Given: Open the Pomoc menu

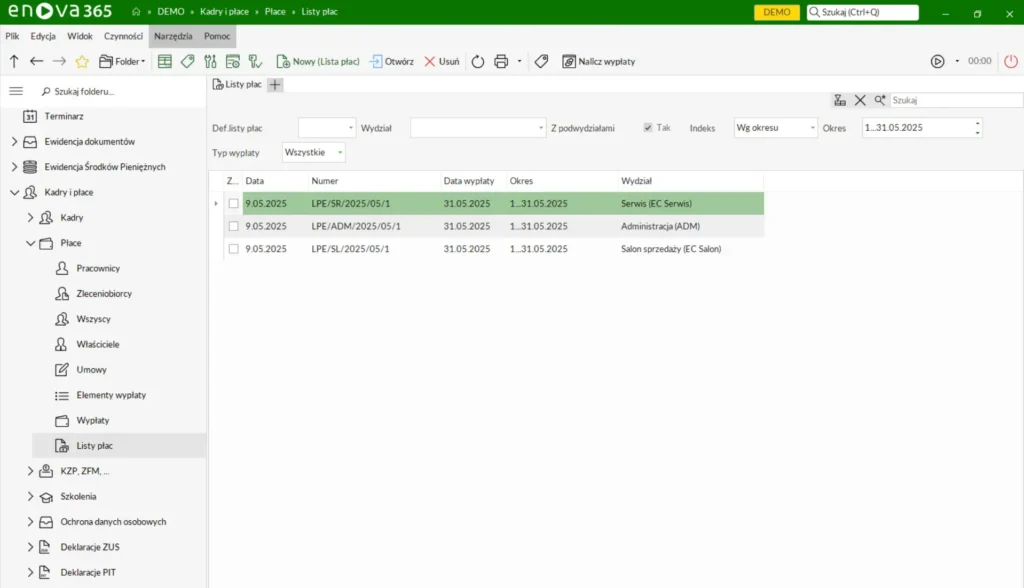Looking at the screenshot, I should click(x=217, y=37).
